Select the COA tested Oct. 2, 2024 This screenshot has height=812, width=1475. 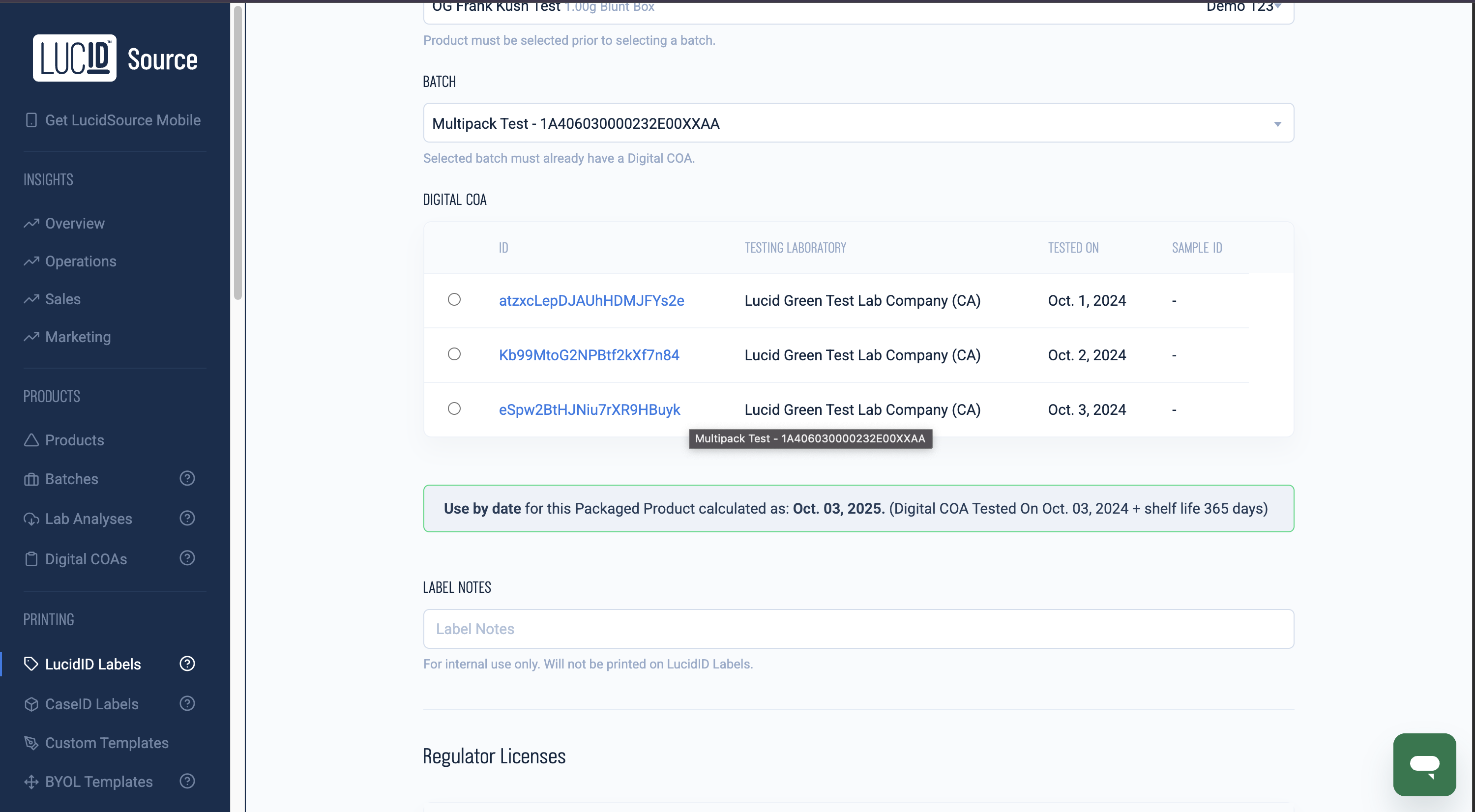pyautogui.click(x=454, y=353)
